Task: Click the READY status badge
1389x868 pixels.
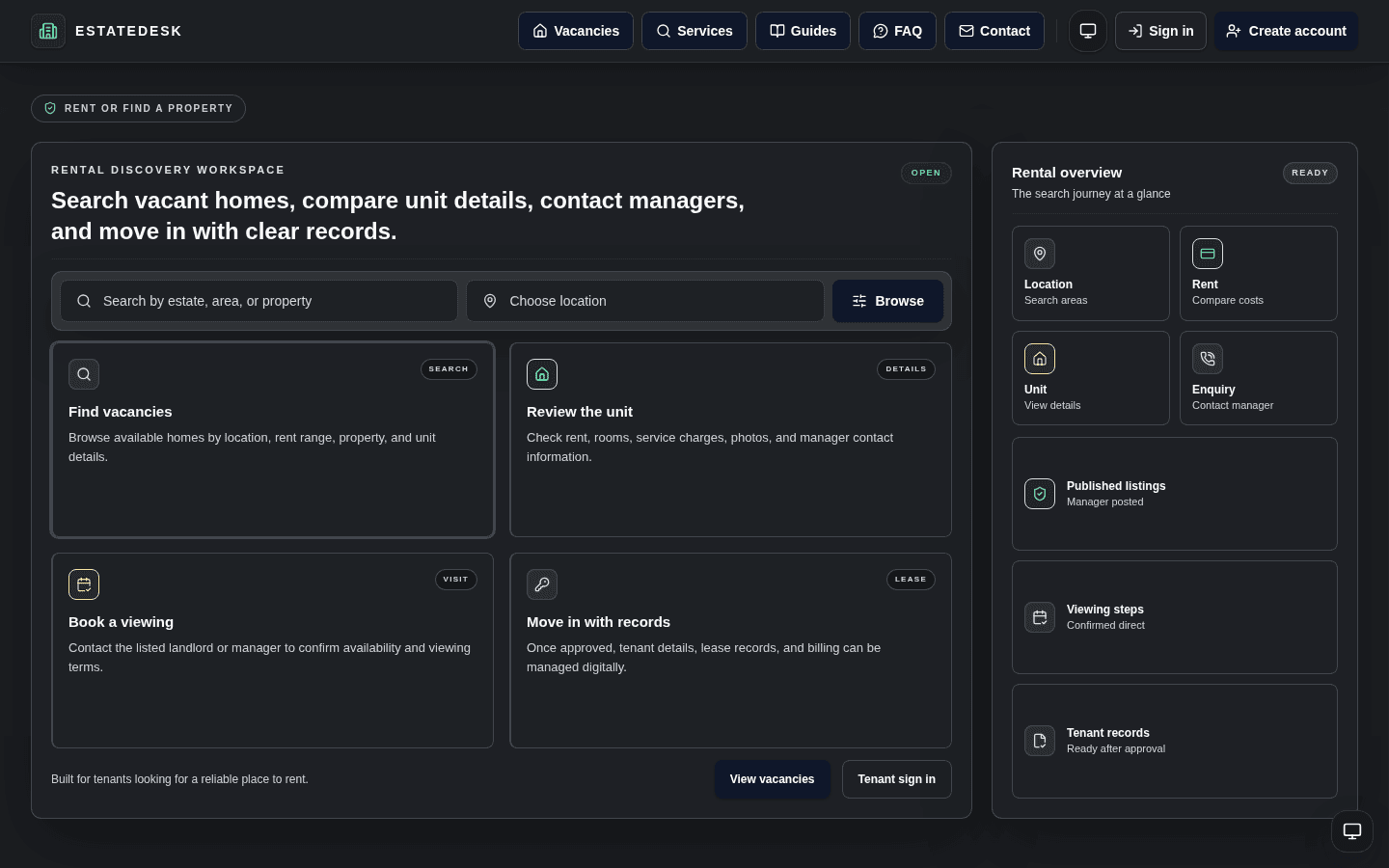Action: pos(1310,173)
